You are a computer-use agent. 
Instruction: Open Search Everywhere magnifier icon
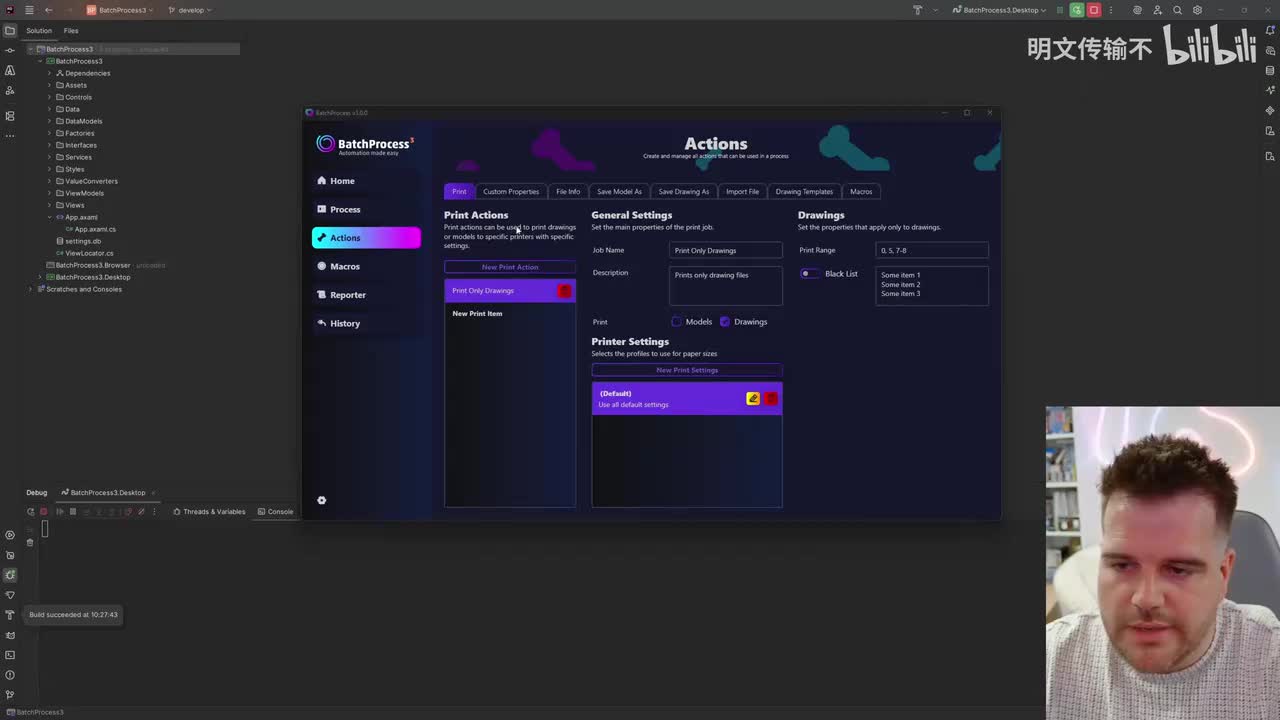[1177, 10]
